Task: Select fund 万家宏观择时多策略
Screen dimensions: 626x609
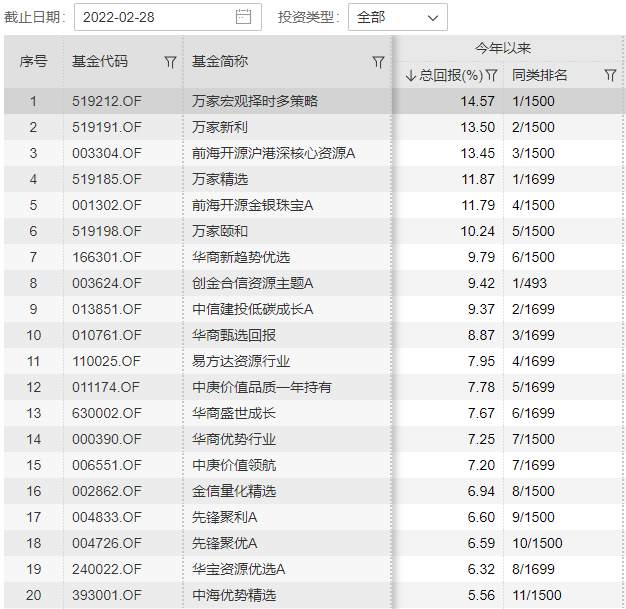Action: (255, 101)
